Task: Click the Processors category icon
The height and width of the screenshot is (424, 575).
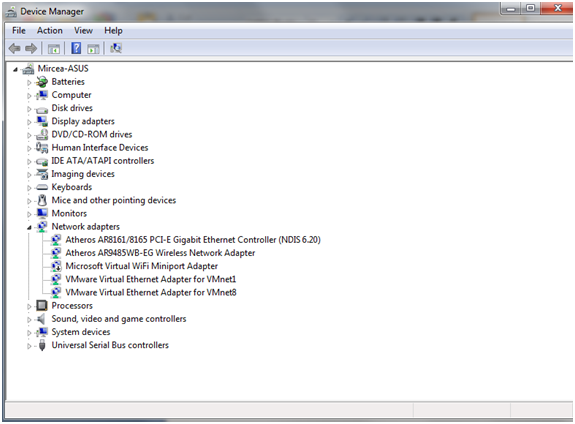Action: coord(42,305)
